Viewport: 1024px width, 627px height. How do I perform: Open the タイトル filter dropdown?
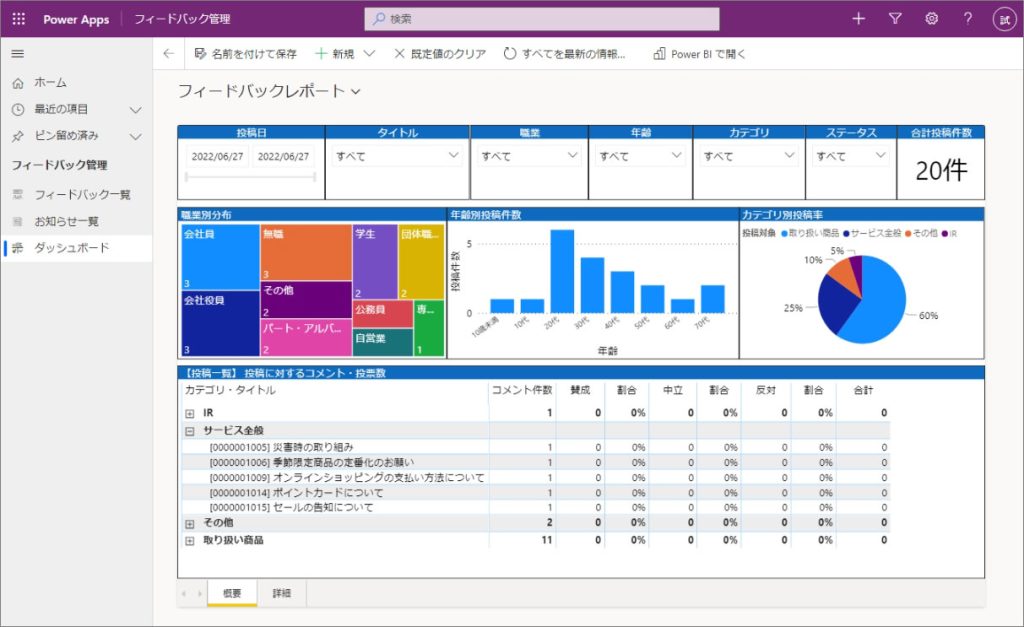pos(397,156)
